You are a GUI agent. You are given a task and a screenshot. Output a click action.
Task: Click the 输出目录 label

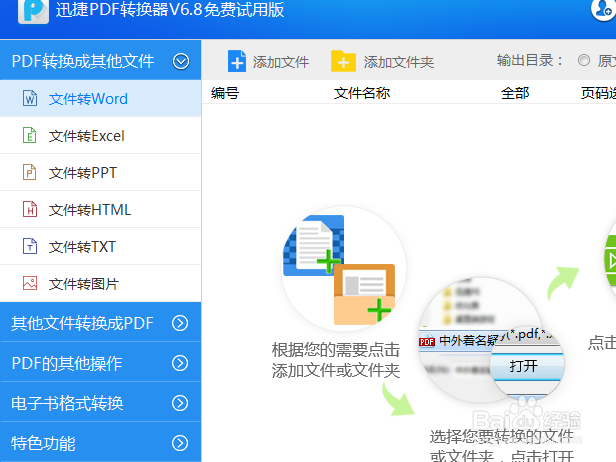[x=530, y=60]
